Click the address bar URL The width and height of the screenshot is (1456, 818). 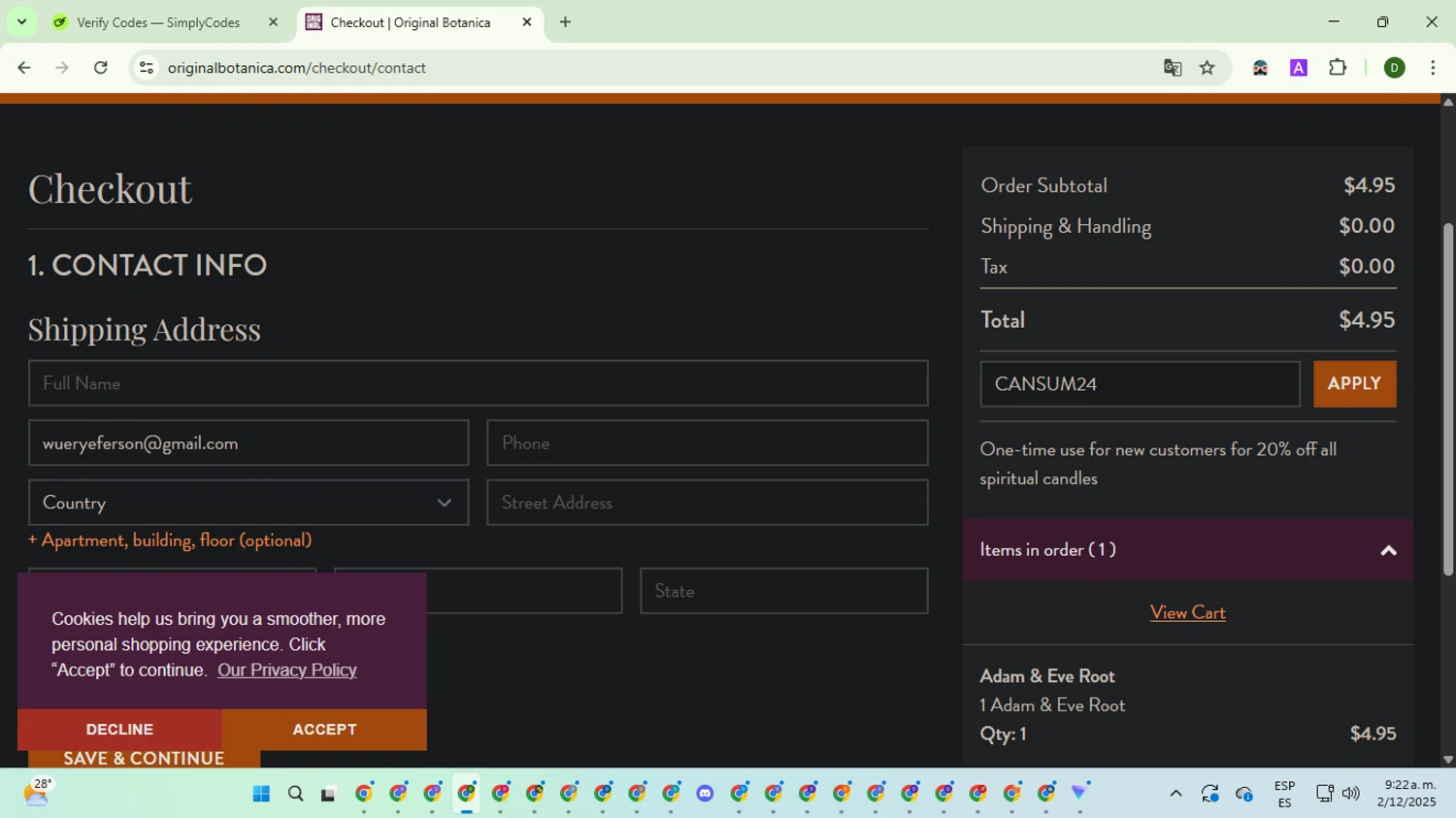(297, 68)
